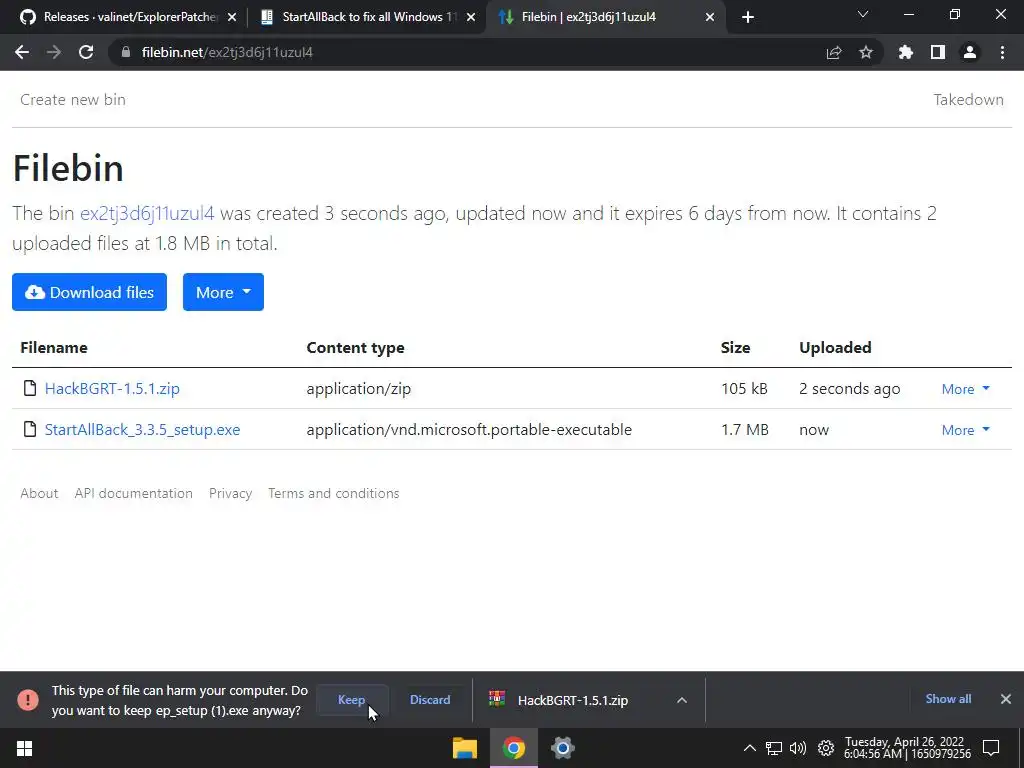Viewport: 1024px width, 768px height.
Task: Click the 1.7 MB size cell
Action: coord(744,430)
